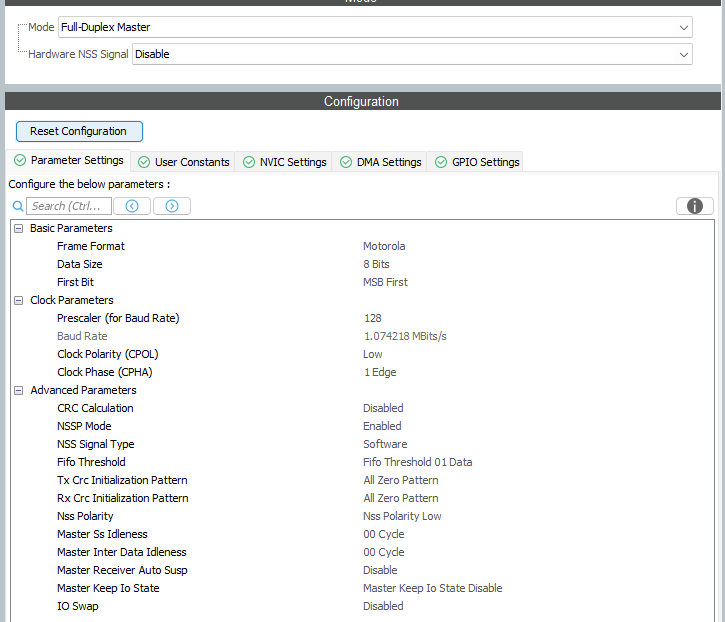Image resolution: width=725 pixels, height=622 pixels.
Task: Open the GPIO Settings tab
Action: (x=477, y=162)
